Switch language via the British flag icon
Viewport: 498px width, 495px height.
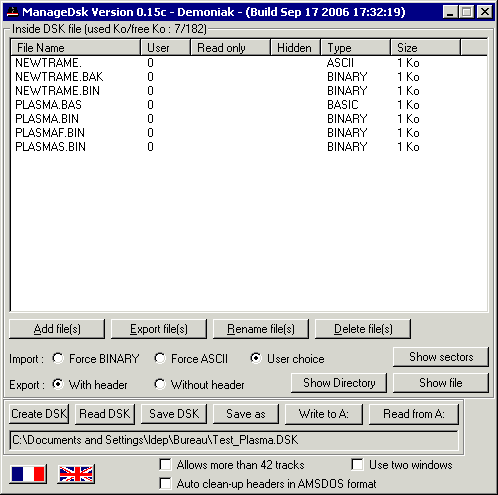[76, 474]
